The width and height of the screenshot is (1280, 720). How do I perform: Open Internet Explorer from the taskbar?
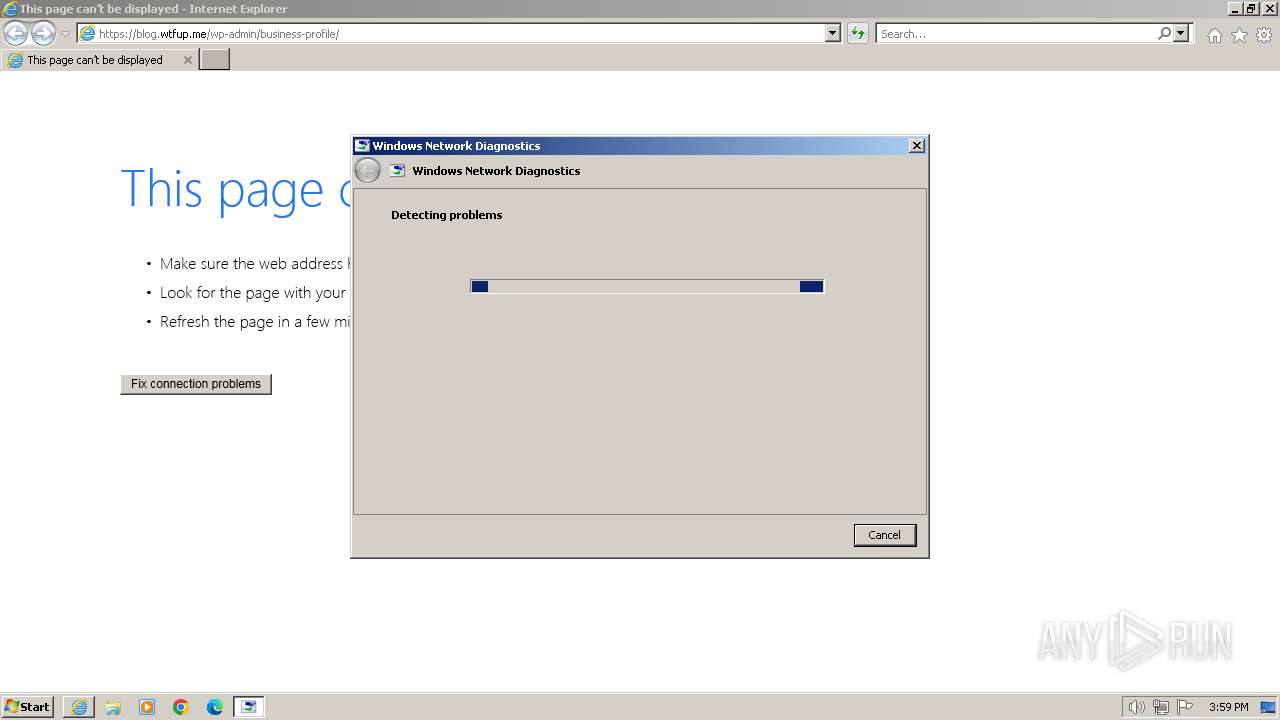[x=79, y=707]
